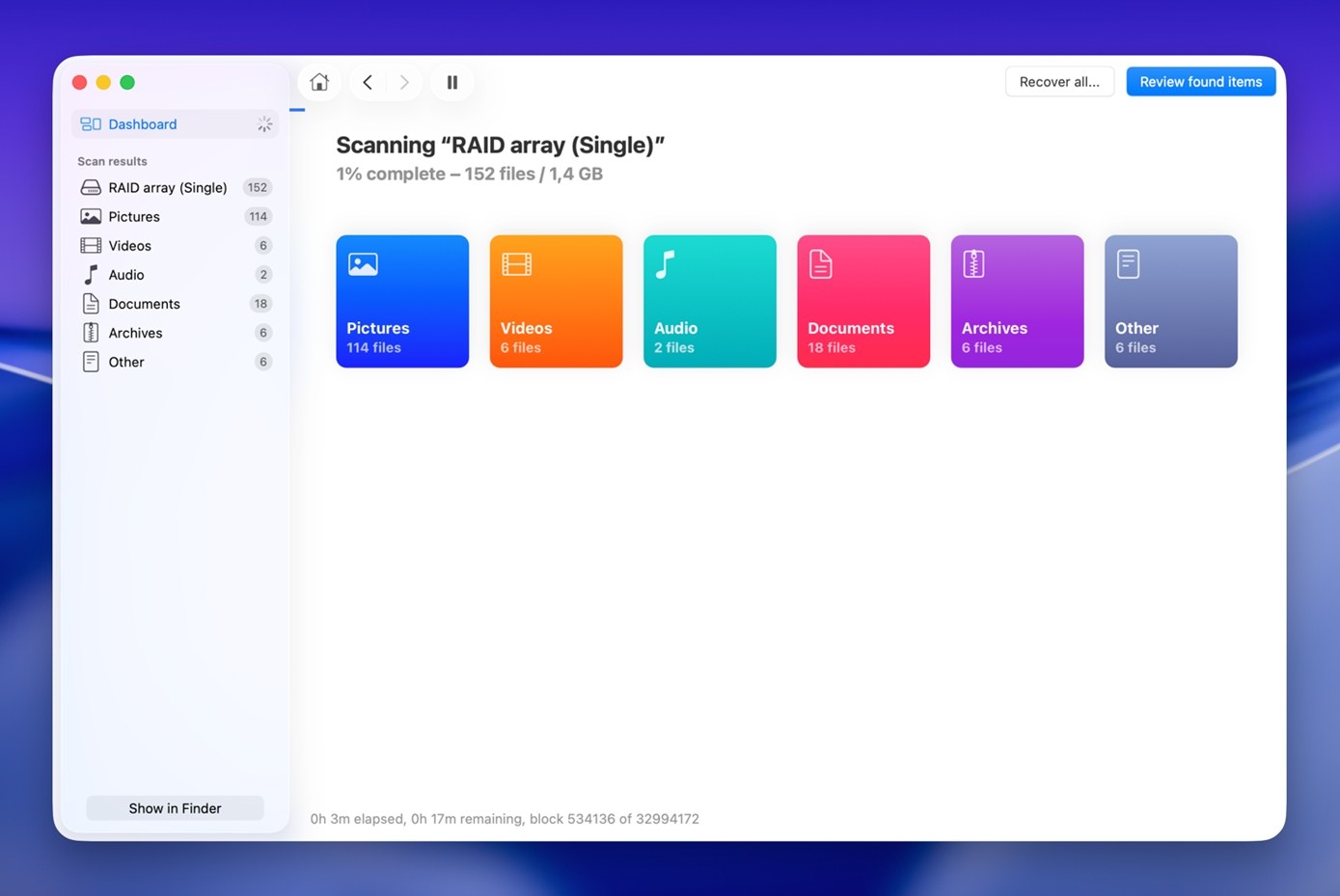
Task: Open the Pictures category tile
Action: point(402,301)
